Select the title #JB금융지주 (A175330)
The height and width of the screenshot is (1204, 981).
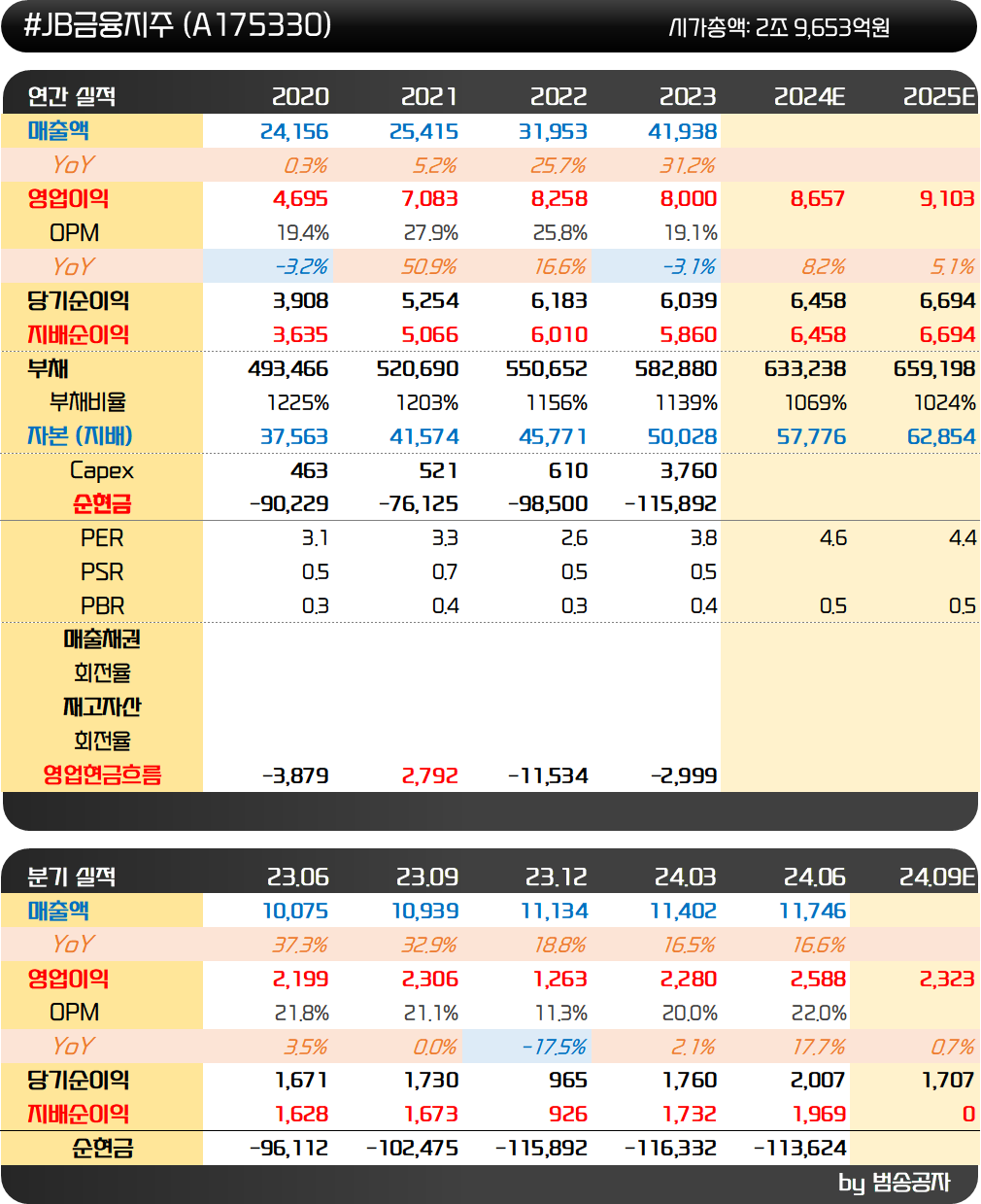(177, 24)
